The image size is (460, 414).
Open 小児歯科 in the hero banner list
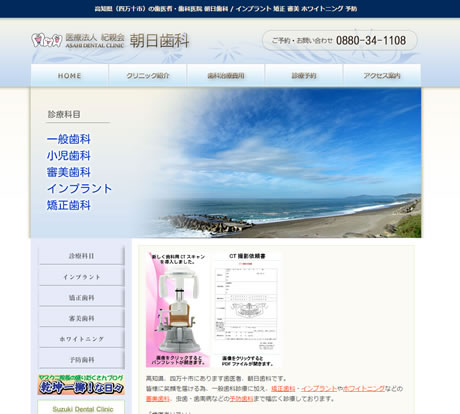tap(69, 156)
